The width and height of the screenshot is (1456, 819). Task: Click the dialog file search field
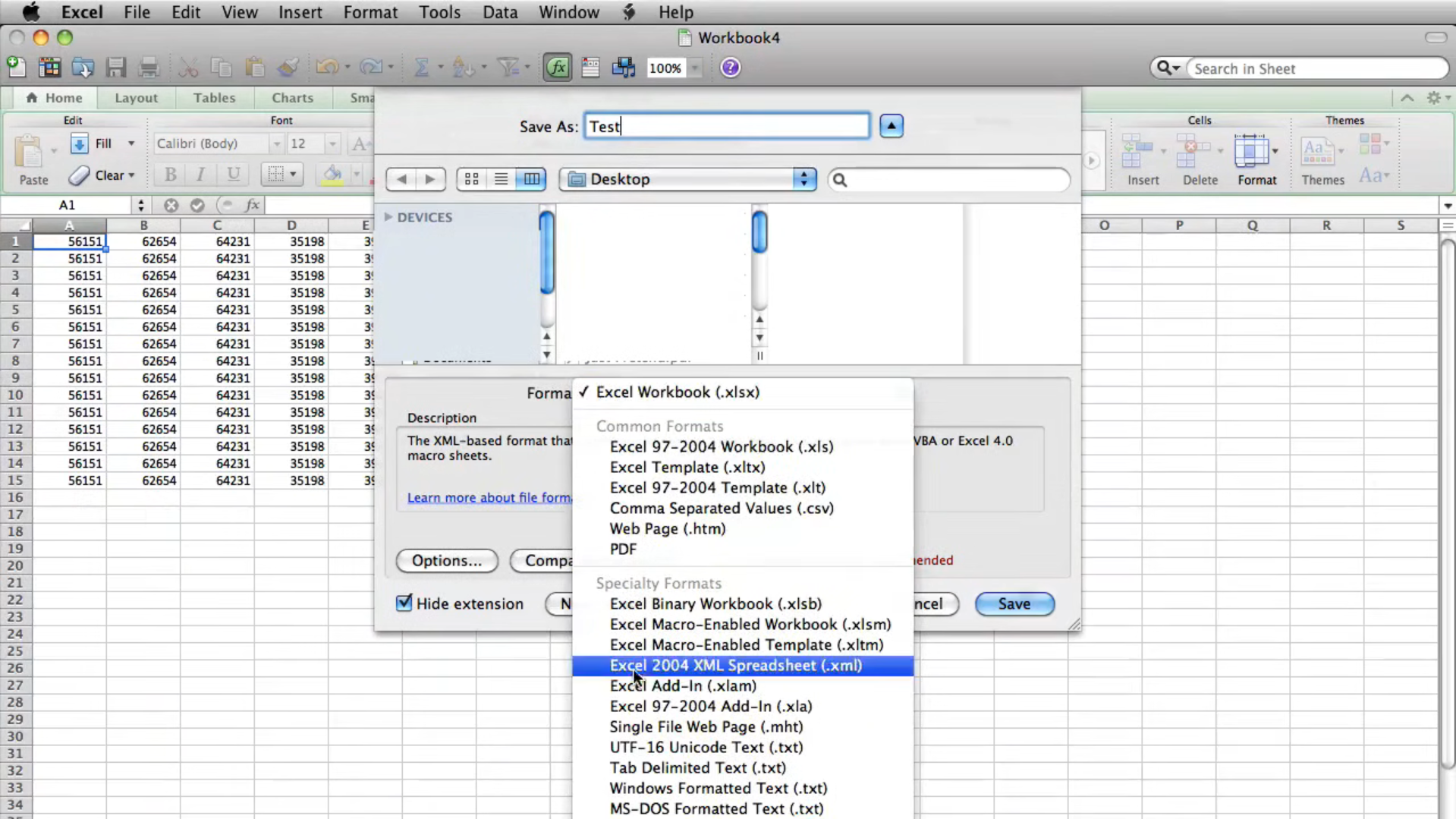pos(949,180)
